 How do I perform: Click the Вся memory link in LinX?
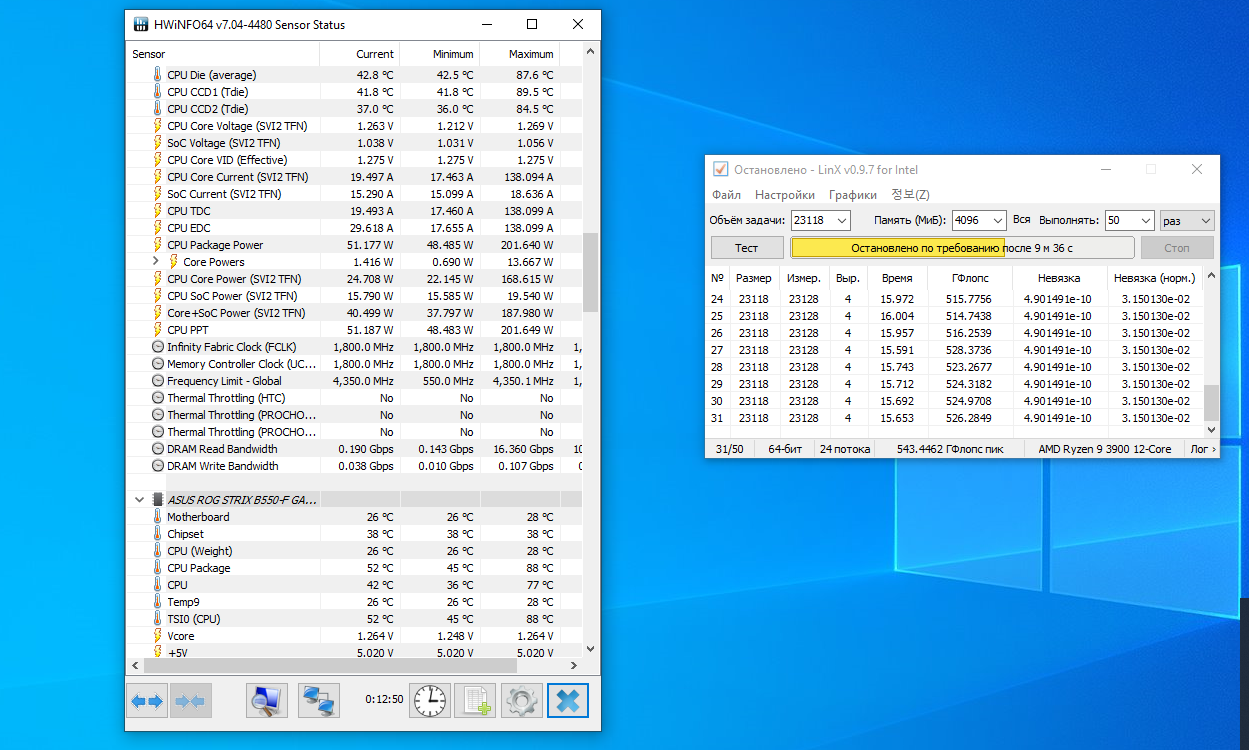1022,220
